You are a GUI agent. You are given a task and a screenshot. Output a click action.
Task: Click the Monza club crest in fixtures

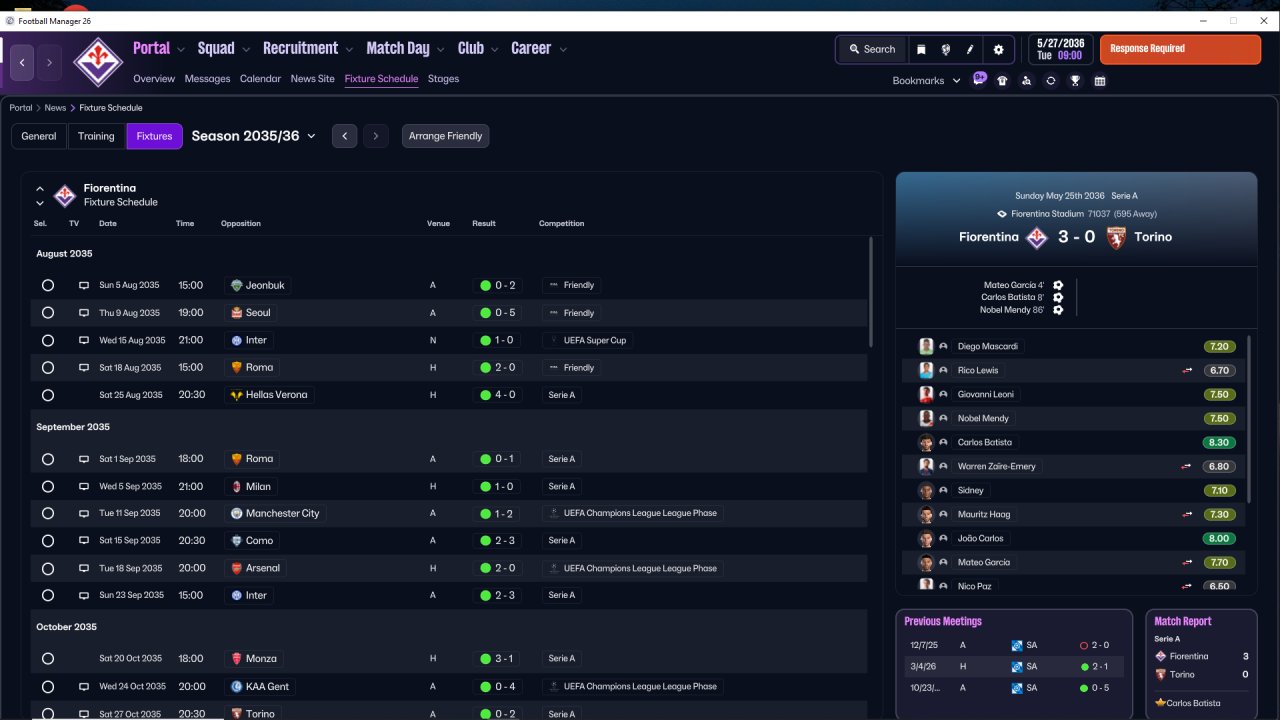[x=237, y=659]
